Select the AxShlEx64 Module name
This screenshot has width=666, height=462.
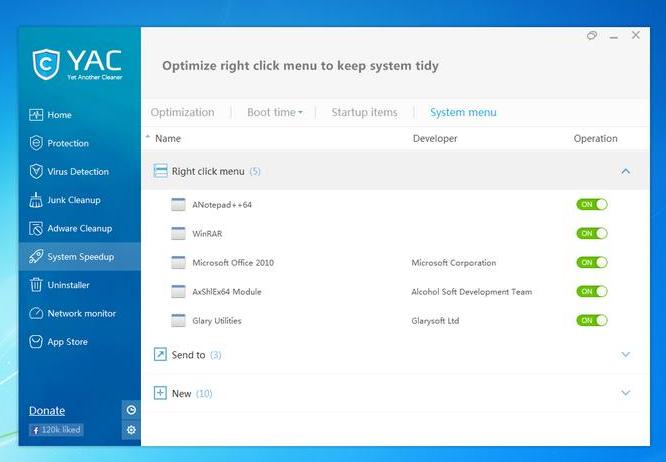pyautogui.click(x=227, y=292)
